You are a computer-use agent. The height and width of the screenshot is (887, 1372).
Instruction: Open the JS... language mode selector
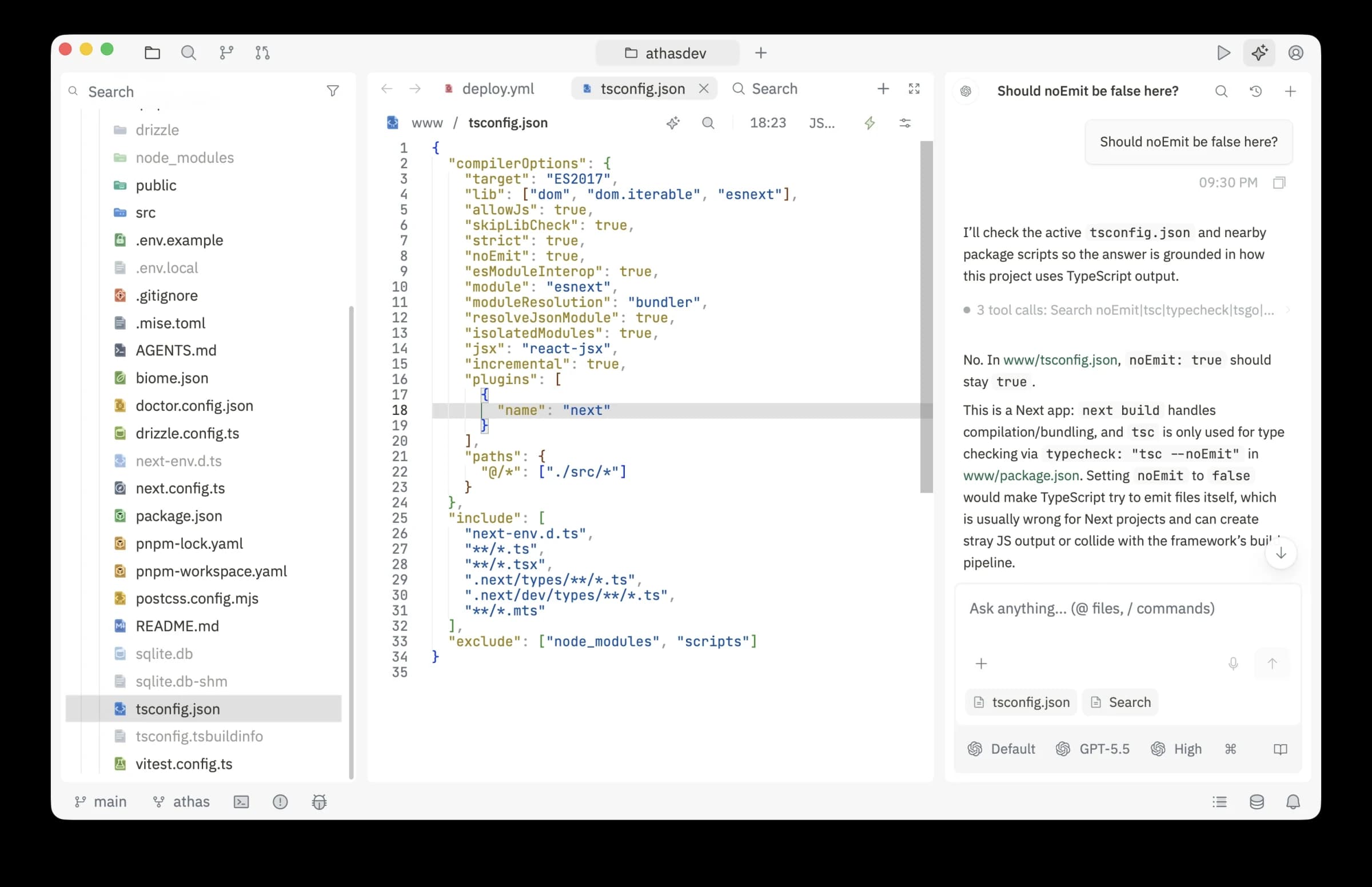pos(821,123)
